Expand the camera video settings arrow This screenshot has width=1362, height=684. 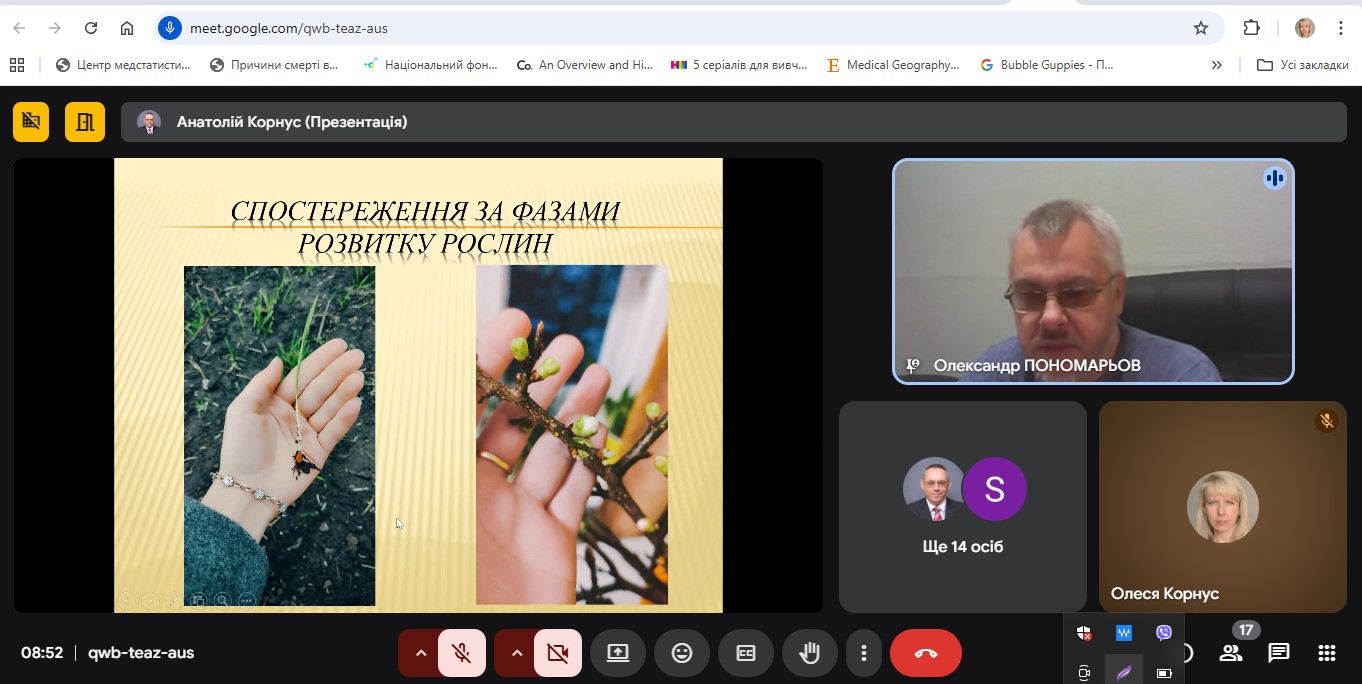coord(517,653)
